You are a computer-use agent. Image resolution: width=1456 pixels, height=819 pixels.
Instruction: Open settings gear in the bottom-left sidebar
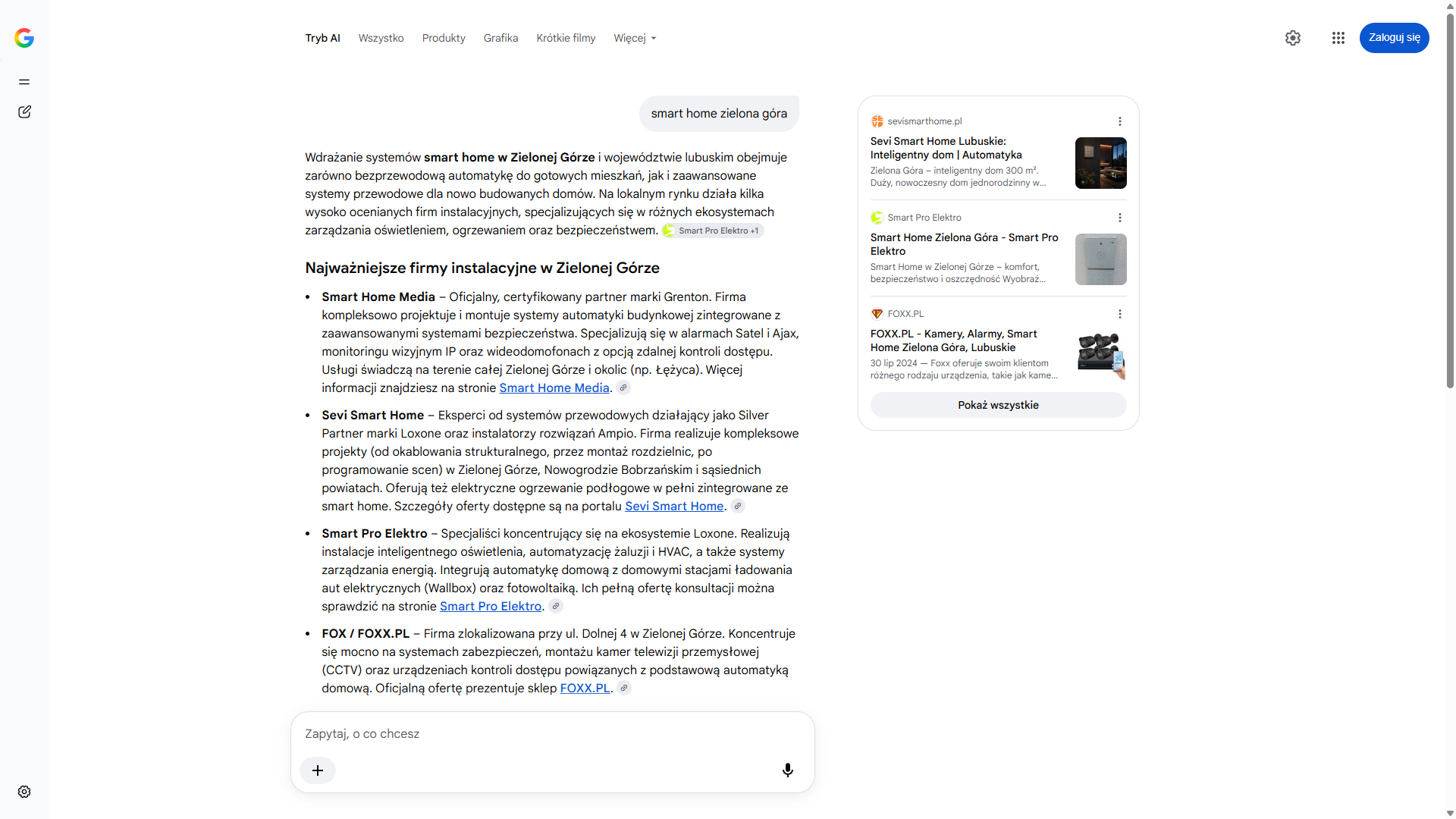pos(24,792)
